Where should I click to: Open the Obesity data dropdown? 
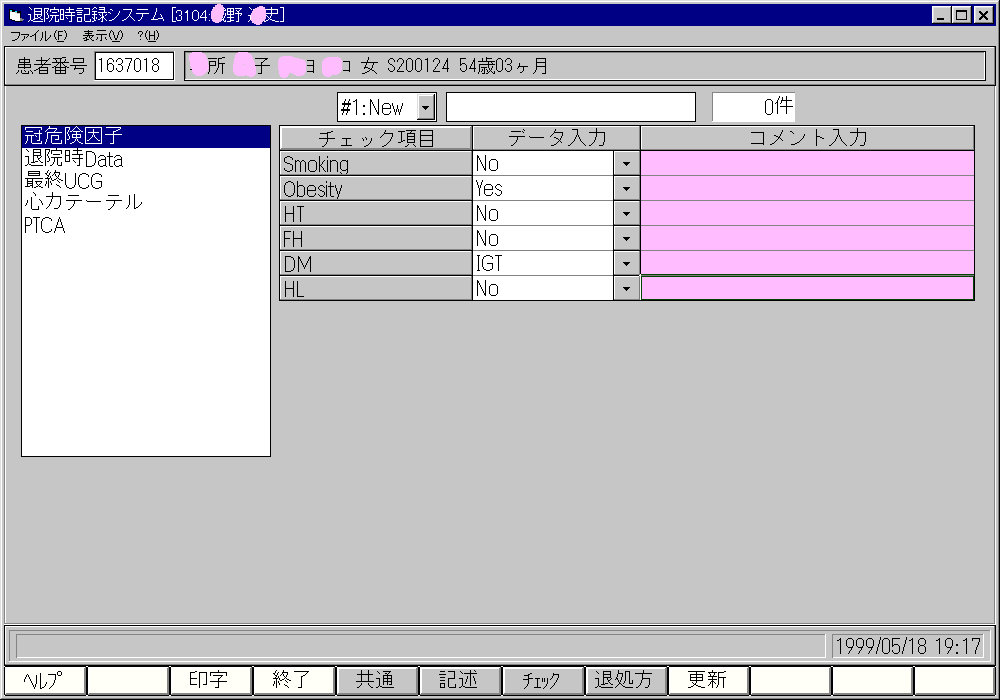[627, 189]
